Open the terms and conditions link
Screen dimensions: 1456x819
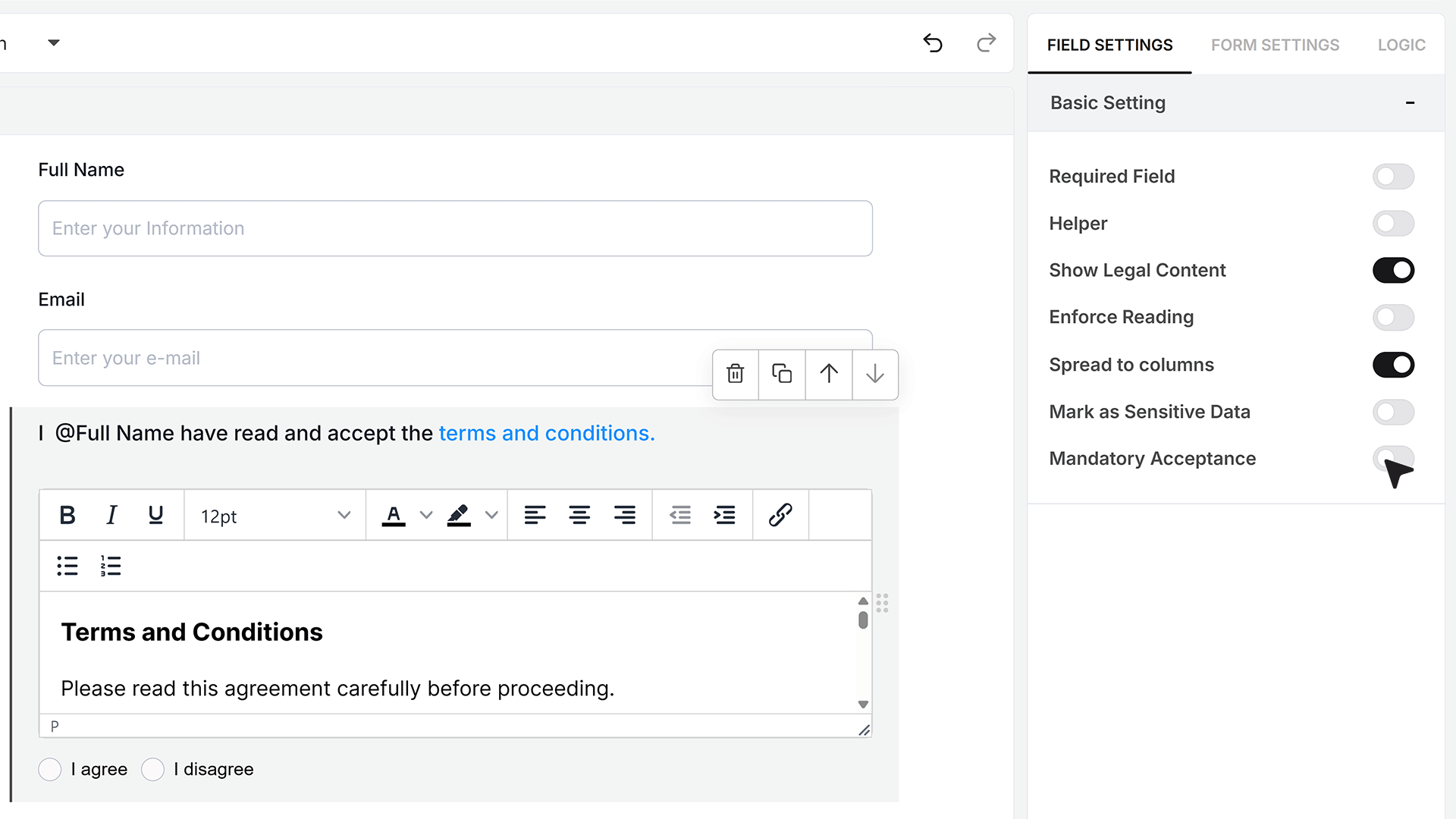(547, 433)
